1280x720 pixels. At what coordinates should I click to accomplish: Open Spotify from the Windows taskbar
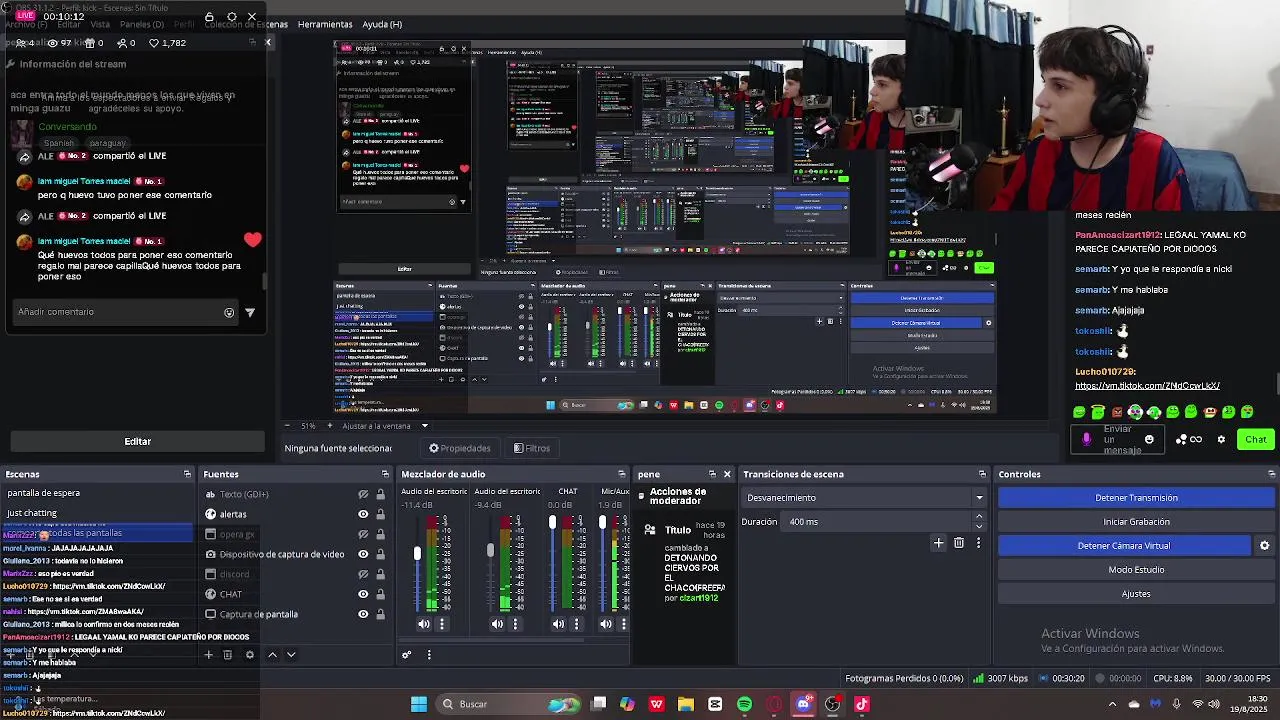[744, 704]
